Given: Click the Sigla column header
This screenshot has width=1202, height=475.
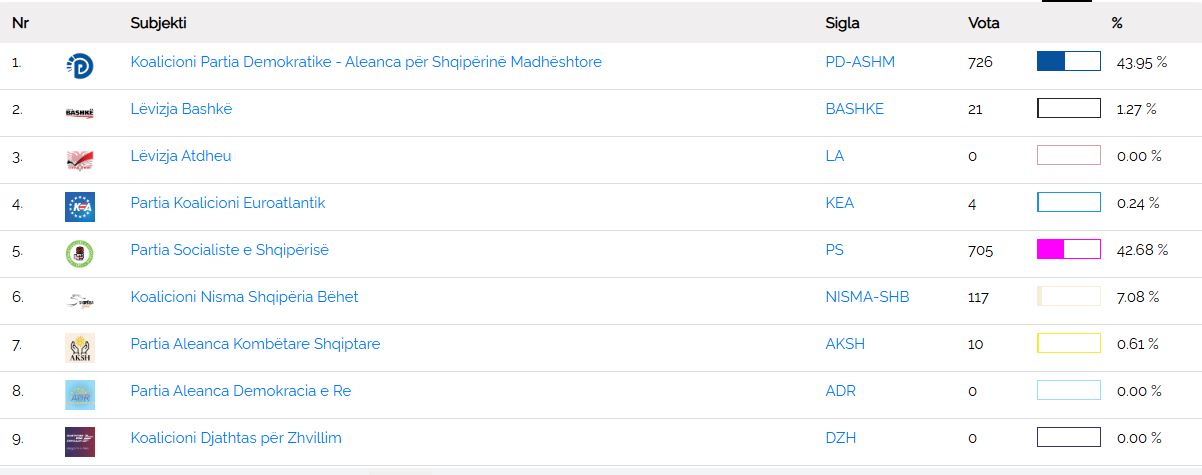Looking at the screenshot, I should click(842, 23).
